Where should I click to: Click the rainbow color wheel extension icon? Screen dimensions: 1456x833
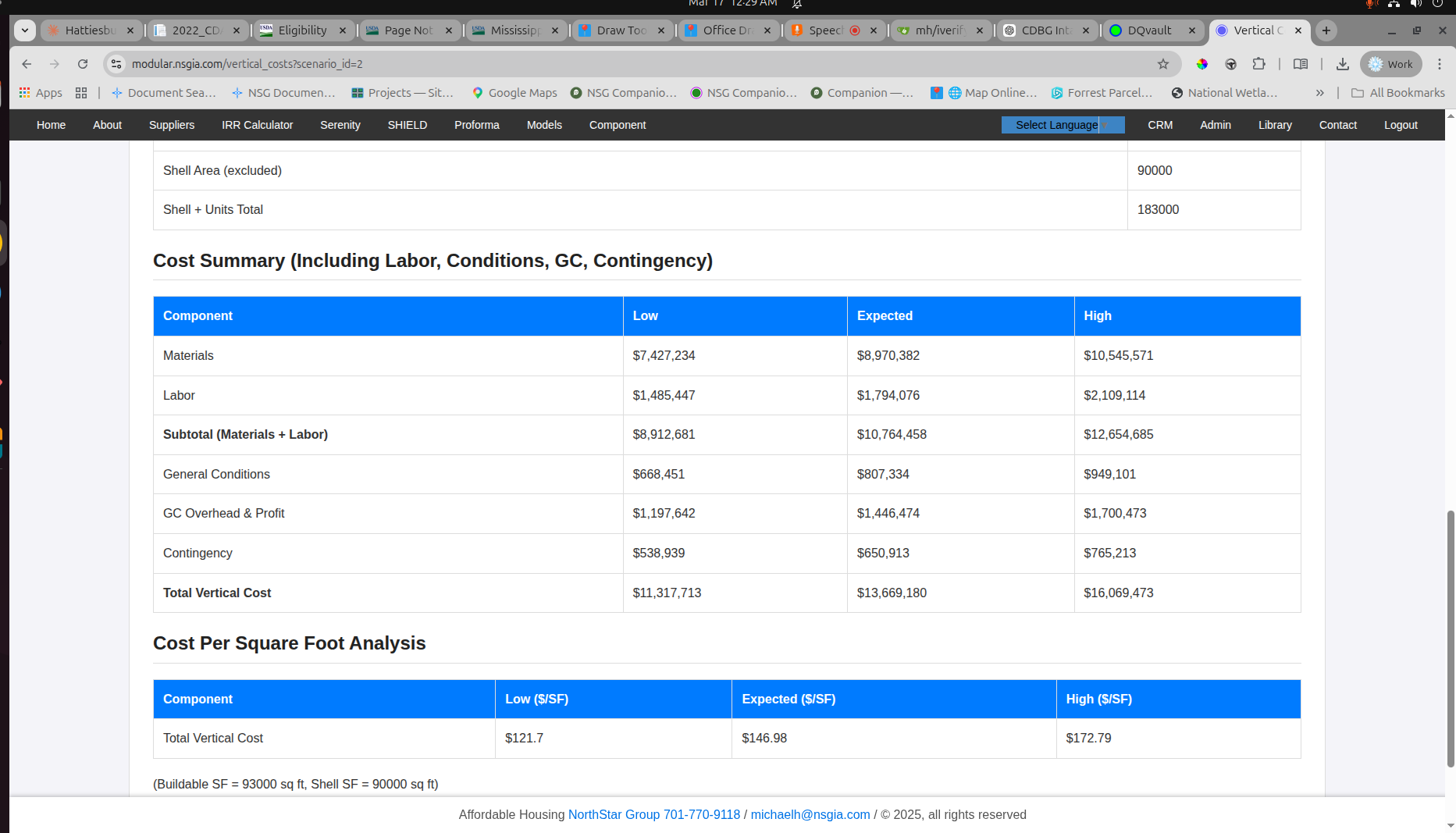(1201, 64)
